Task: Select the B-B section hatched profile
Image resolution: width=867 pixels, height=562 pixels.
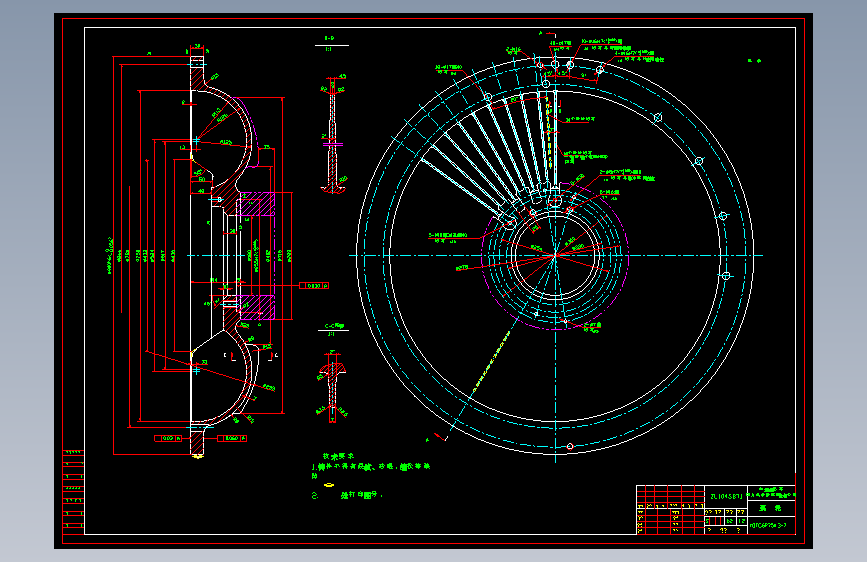Action: click(x=332, y=136)
